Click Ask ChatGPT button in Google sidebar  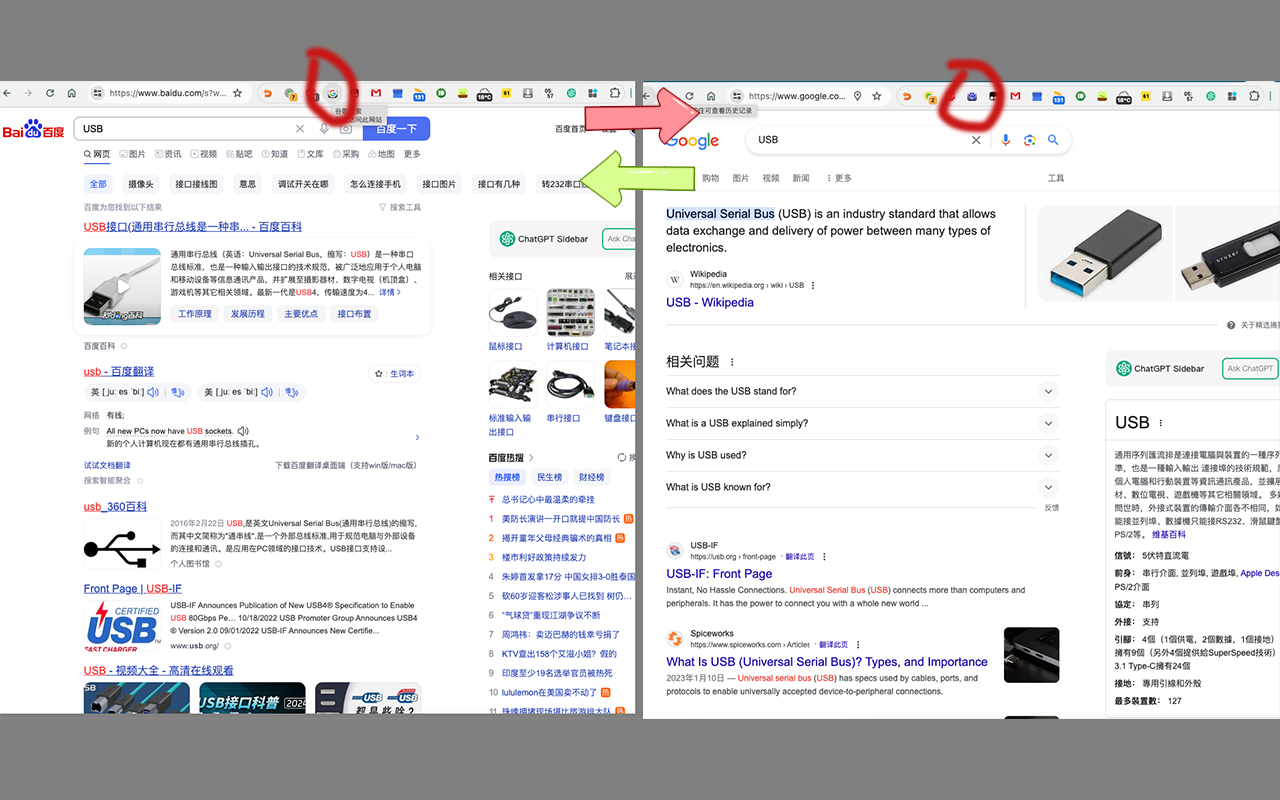(x=1252, y=368)
